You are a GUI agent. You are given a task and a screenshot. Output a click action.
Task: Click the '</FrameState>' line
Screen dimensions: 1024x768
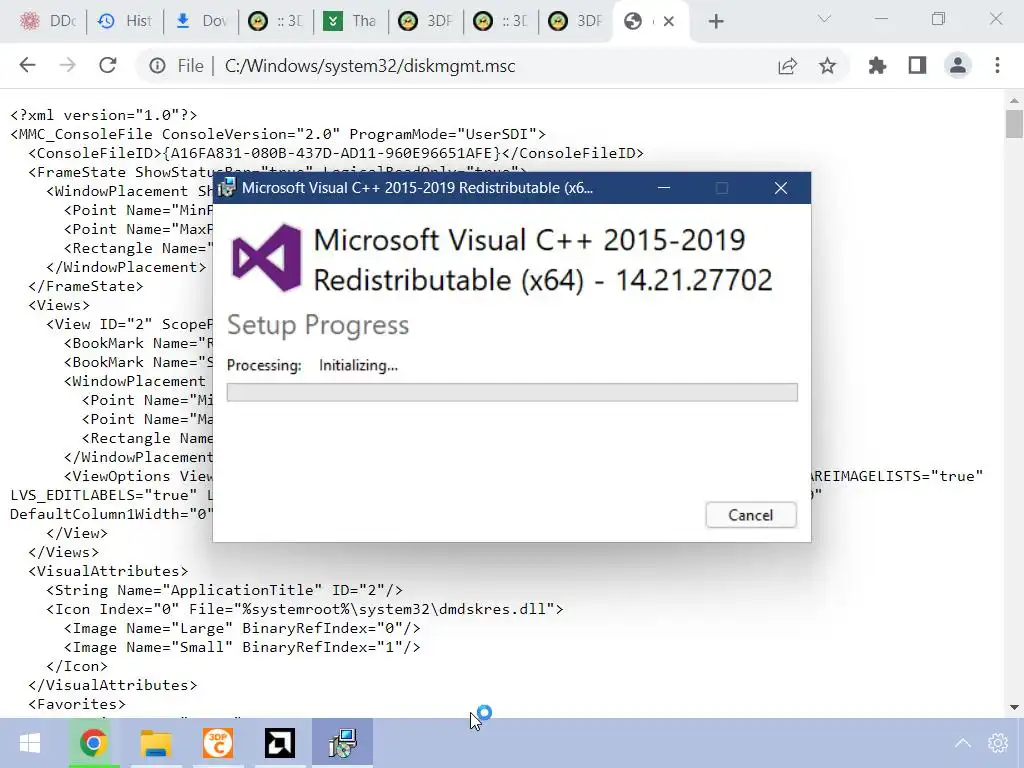(x=86, y=287)
